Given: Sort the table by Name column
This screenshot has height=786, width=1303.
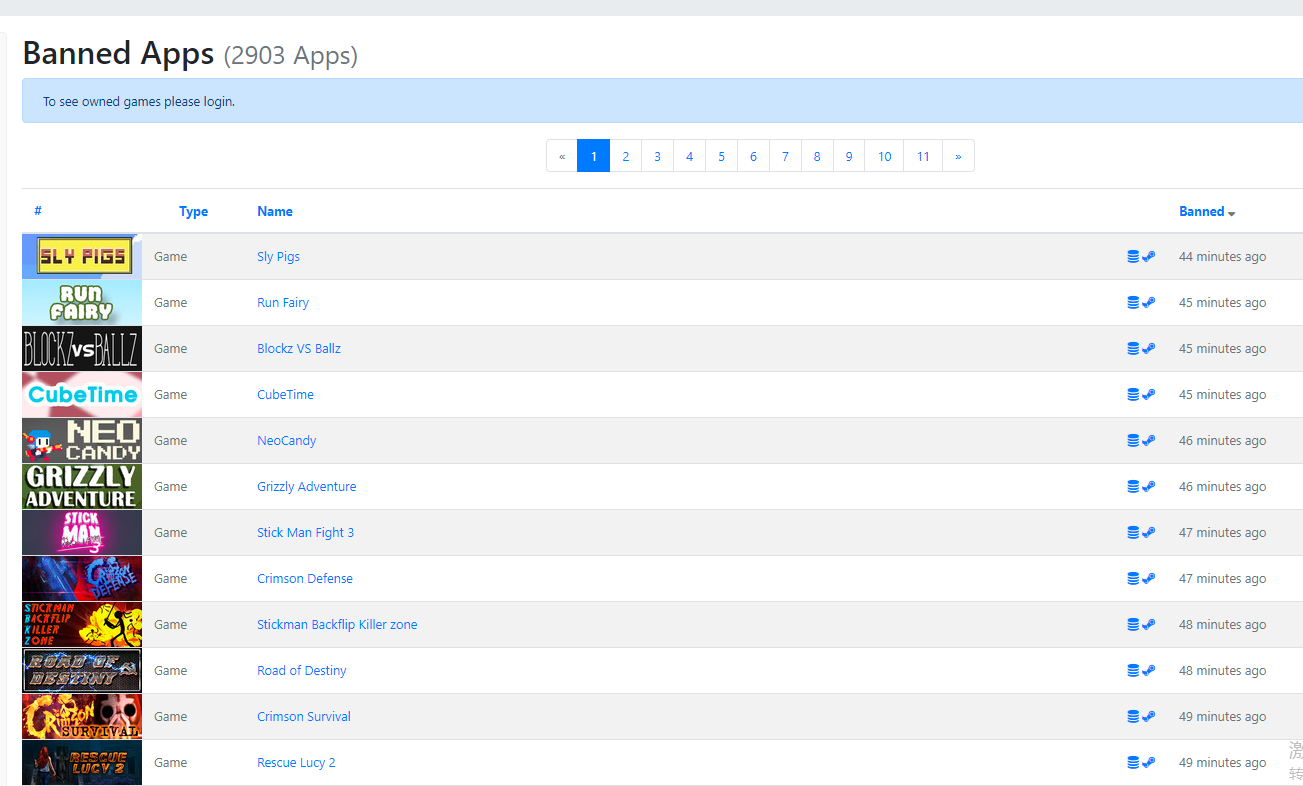Looking at the screenshot, I should pyautogui.click(x=274, y=211).
